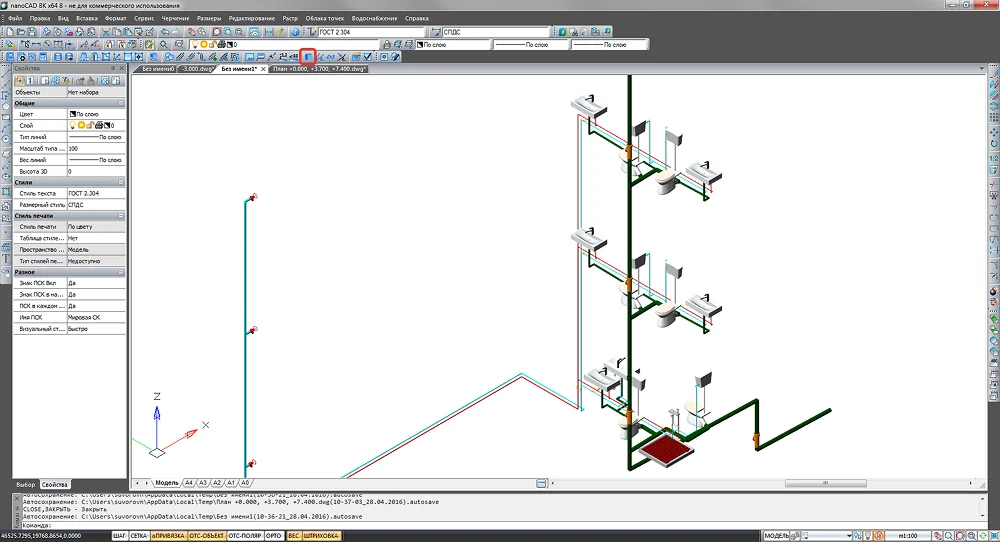Toggle ОРТО mode in status bar
This screenshot has height=542, width=1000.
point(273,536)
